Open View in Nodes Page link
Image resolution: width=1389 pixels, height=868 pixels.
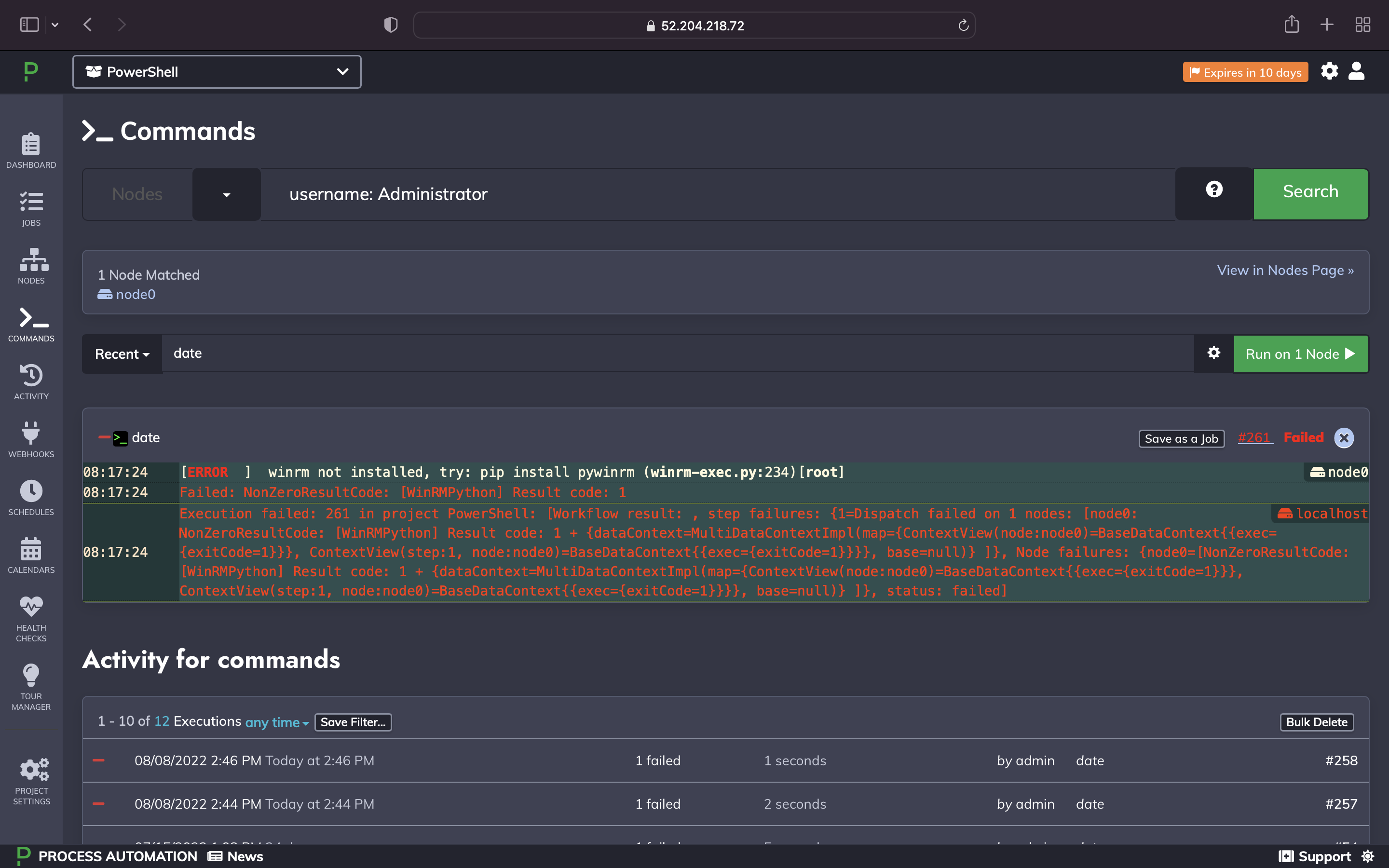[1285, 271]
